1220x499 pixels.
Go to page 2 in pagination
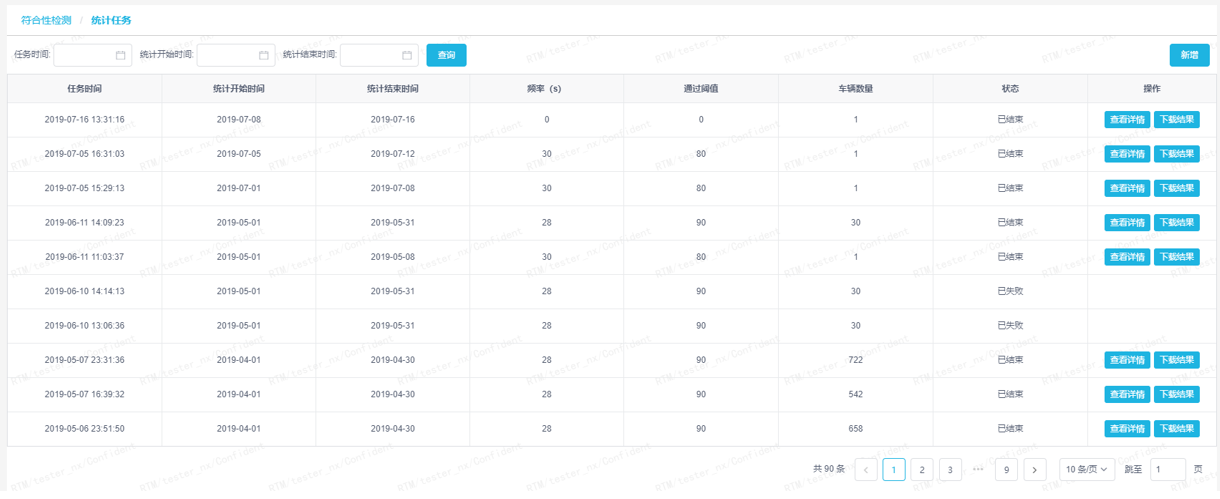(x=922, y=469)
